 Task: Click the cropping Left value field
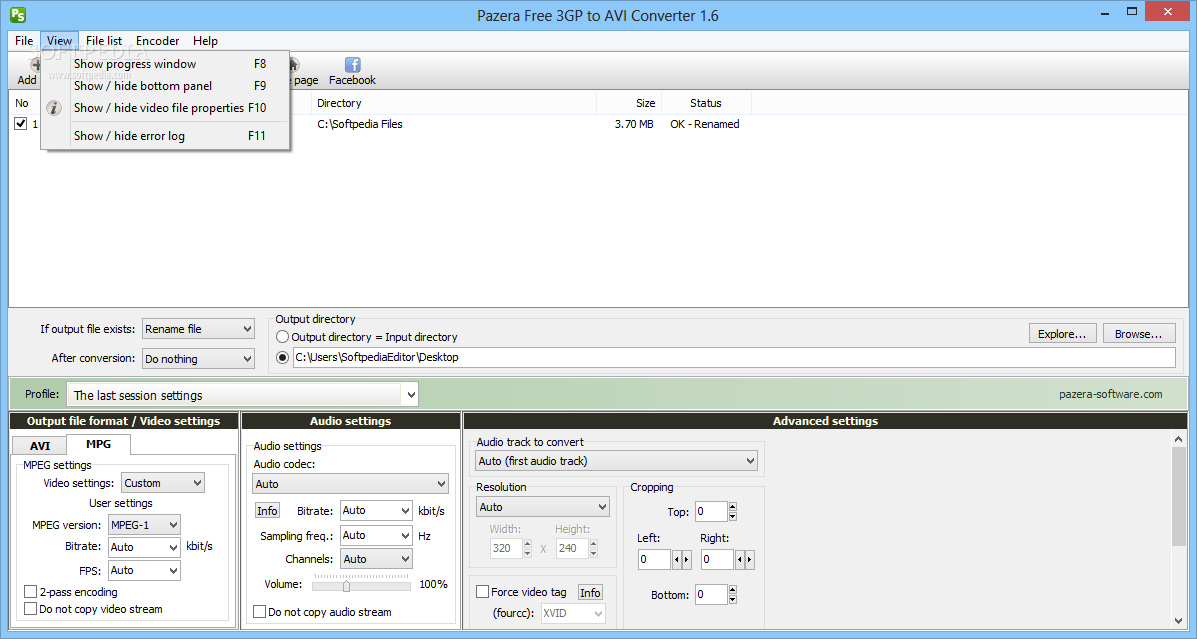pos(654,560)
